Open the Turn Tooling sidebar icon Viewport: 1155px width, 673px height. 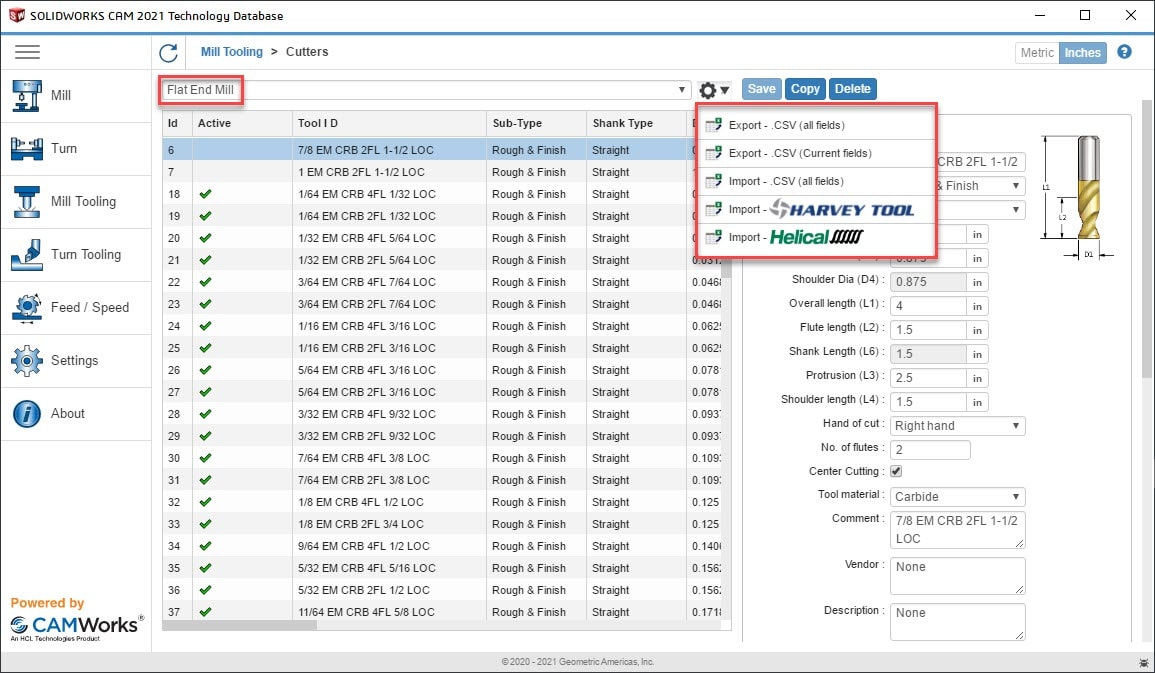coord(27,255)
